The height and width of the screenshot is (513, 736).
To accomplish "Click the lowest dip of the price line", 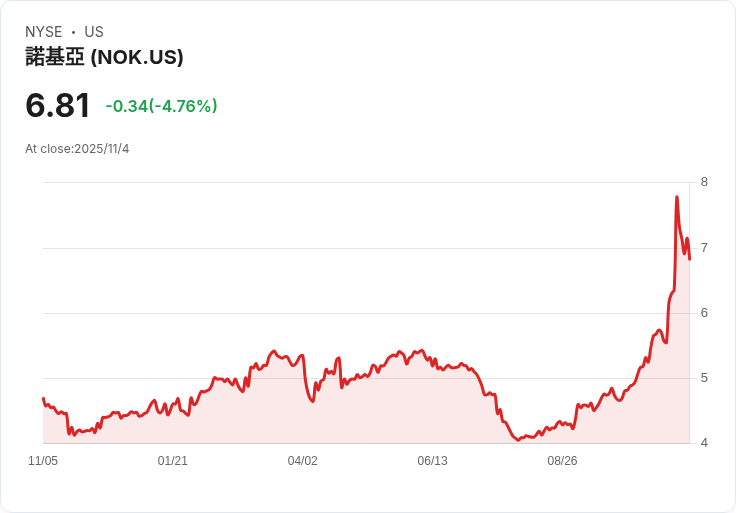I will (x=519, y=440).
